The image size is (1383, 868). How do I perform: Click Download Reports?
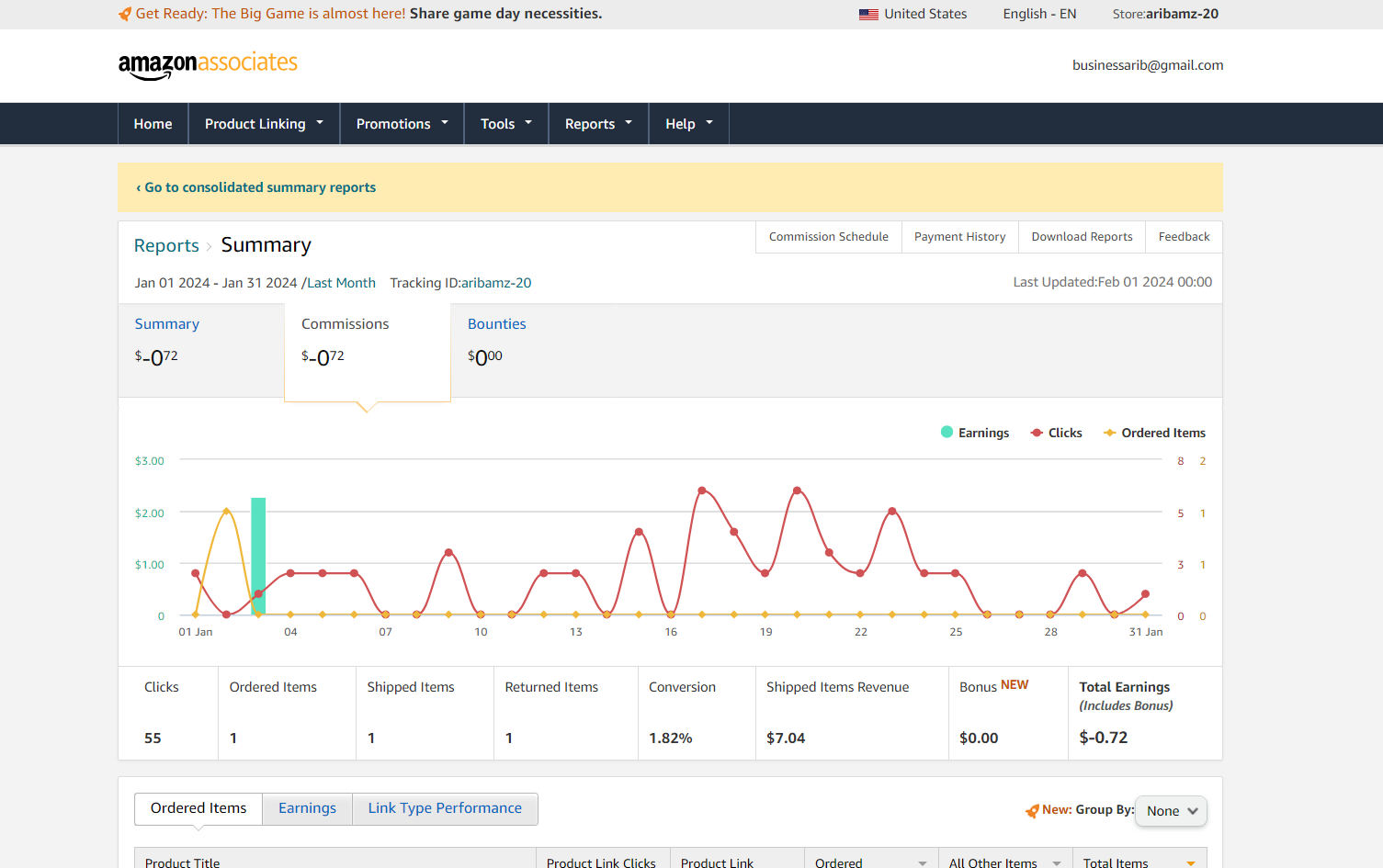(x=1082, y=237)
